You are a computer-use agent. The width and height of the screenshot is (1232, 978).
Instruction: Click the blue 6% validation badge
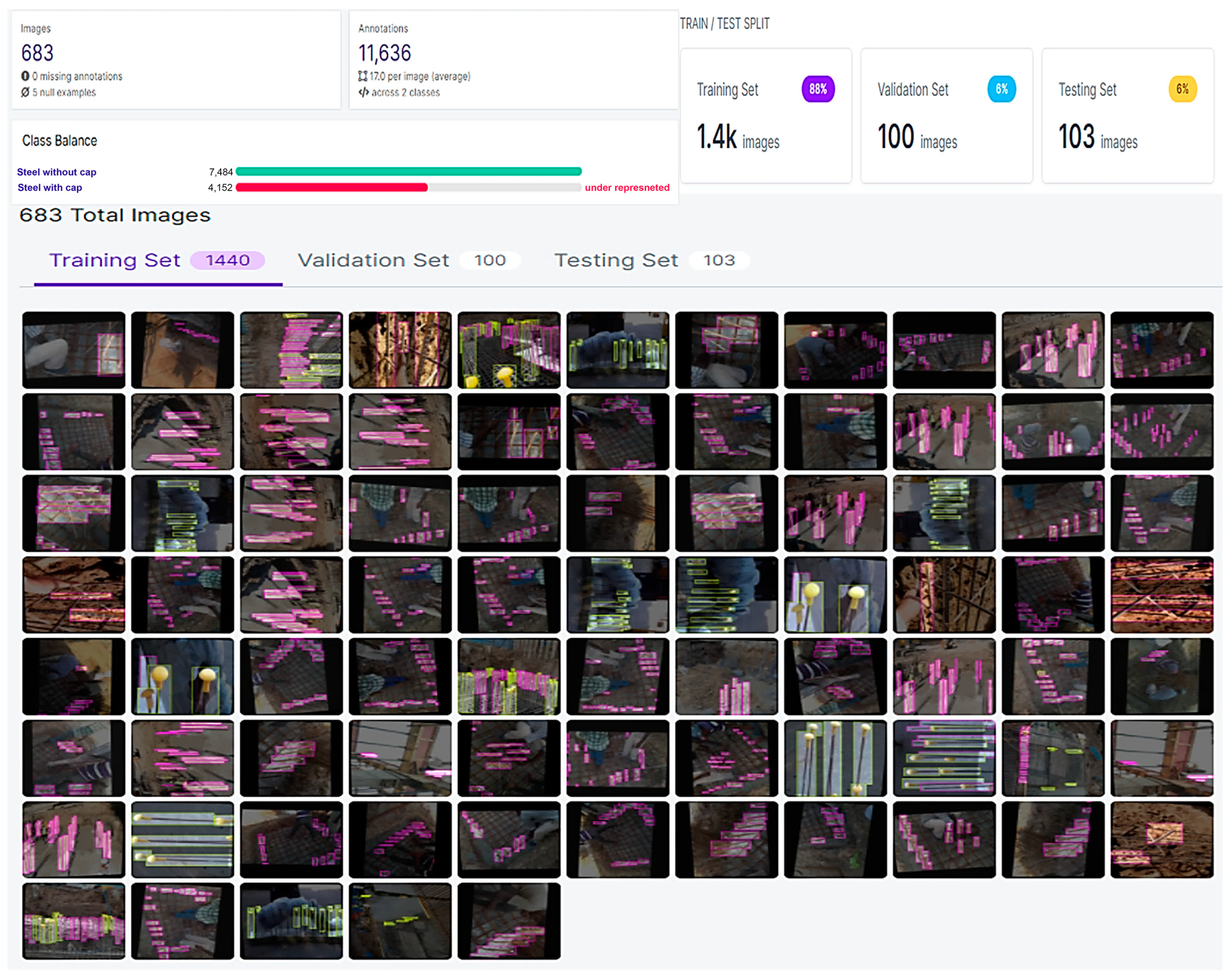coord(1001,89)
